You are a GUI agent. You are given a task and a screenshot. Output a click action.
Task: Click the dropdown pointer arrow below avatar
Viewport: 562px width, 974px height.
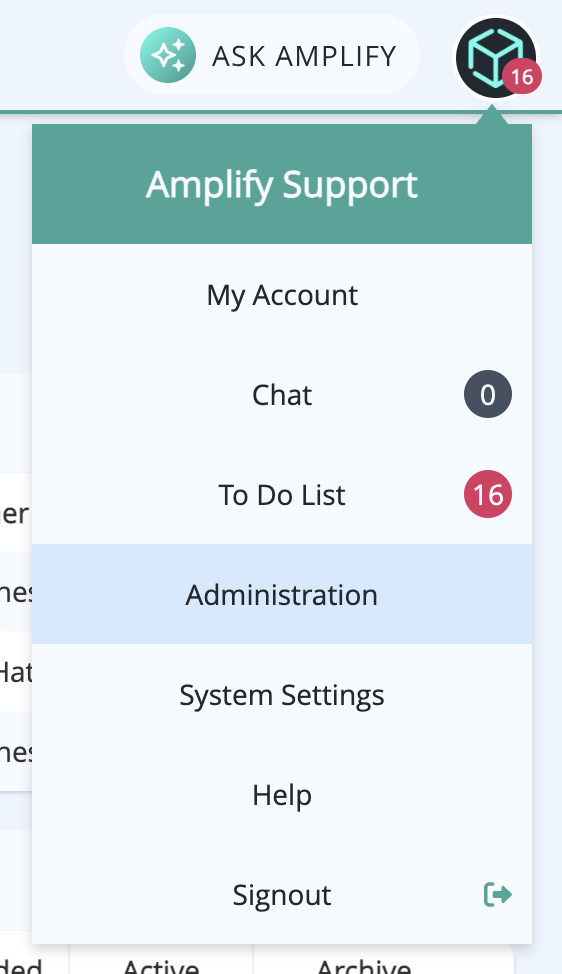(492, 115)
